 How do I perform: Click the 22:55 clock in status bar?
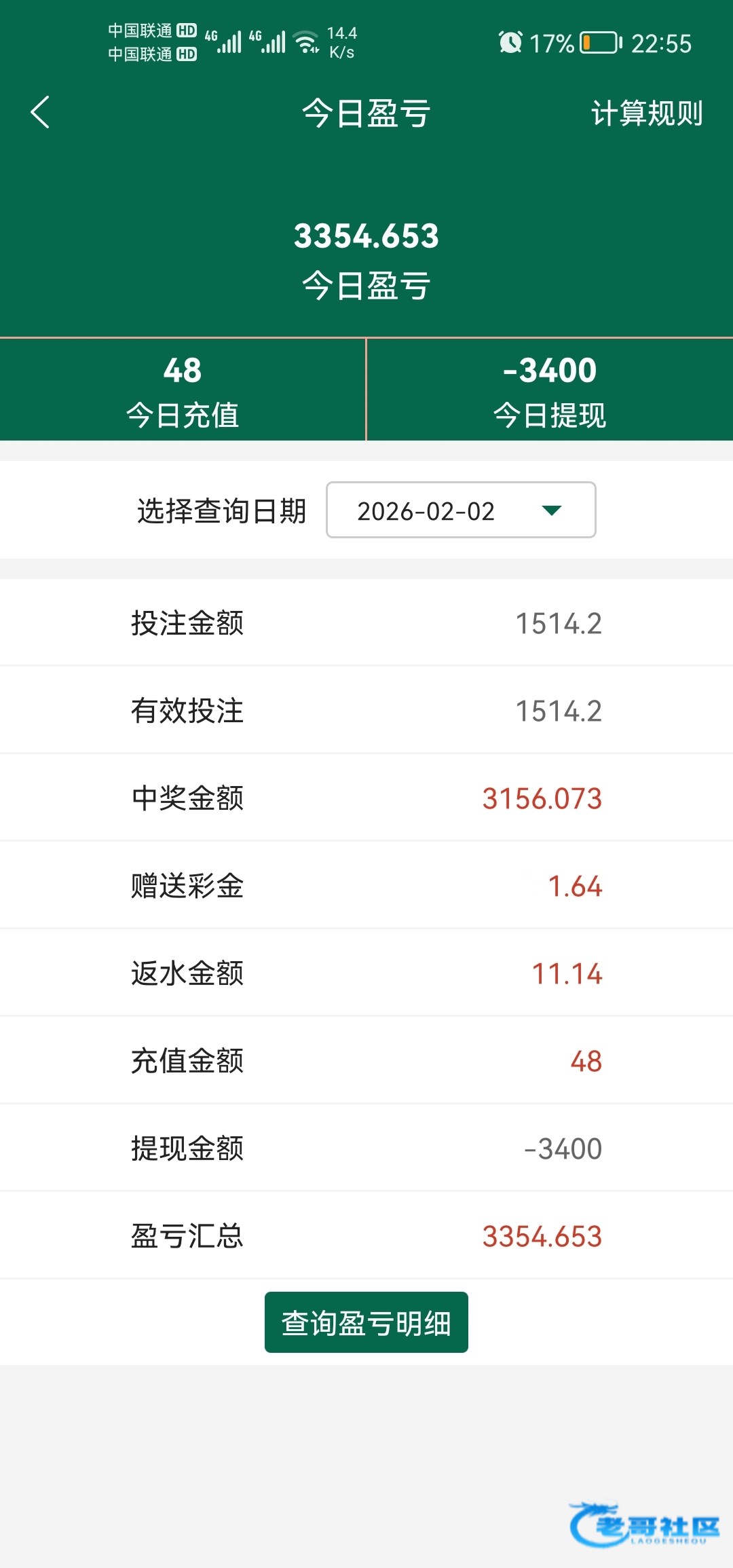point(661,43)
